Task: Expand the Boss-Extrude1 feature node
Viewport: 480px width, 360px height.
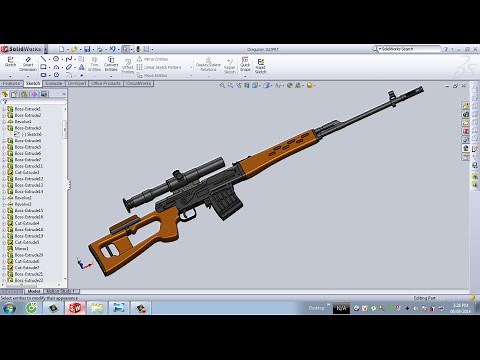Action: pos(4,109)
